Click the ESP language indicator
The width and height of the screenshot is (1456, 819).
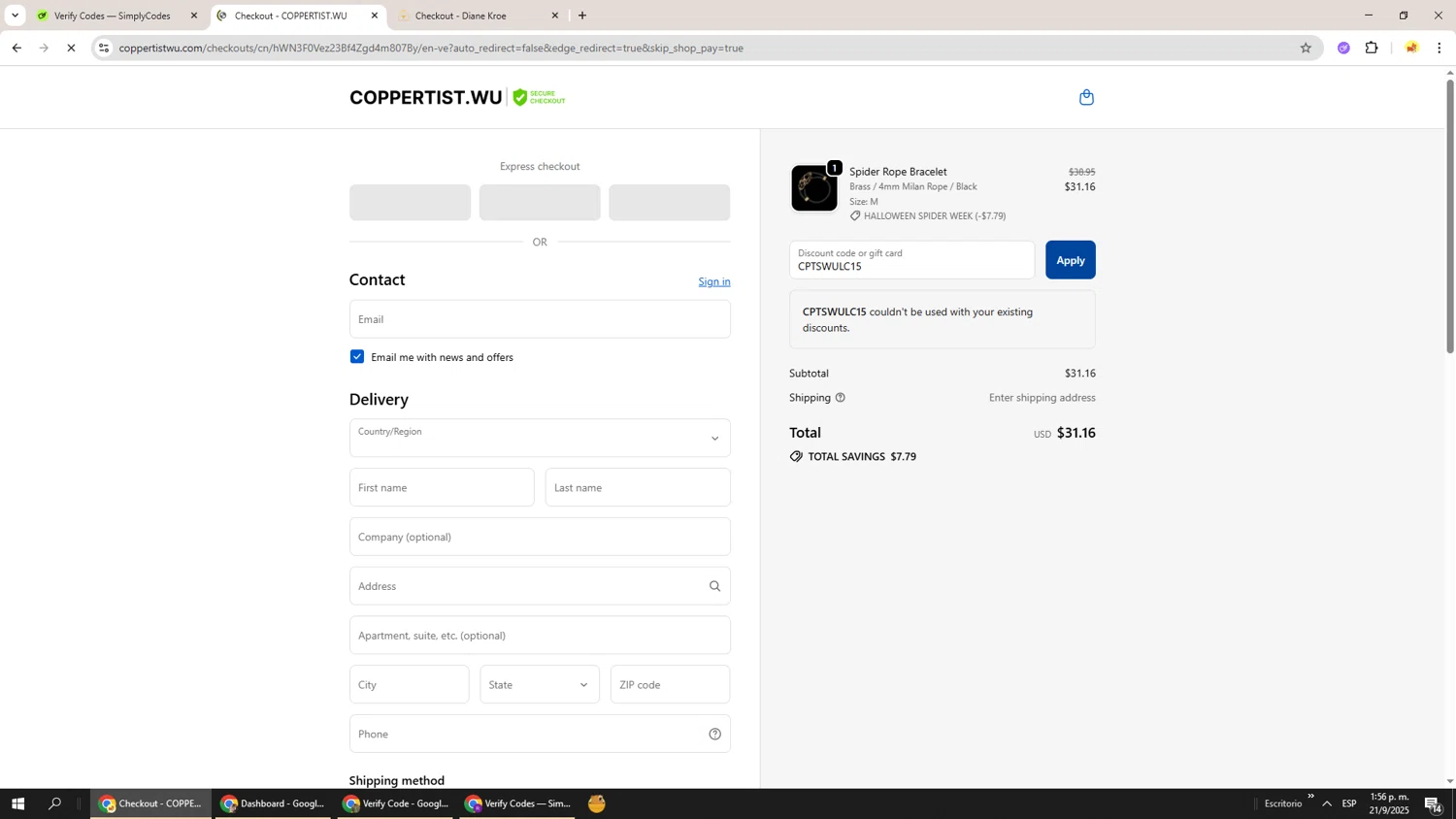[1349, 803]
